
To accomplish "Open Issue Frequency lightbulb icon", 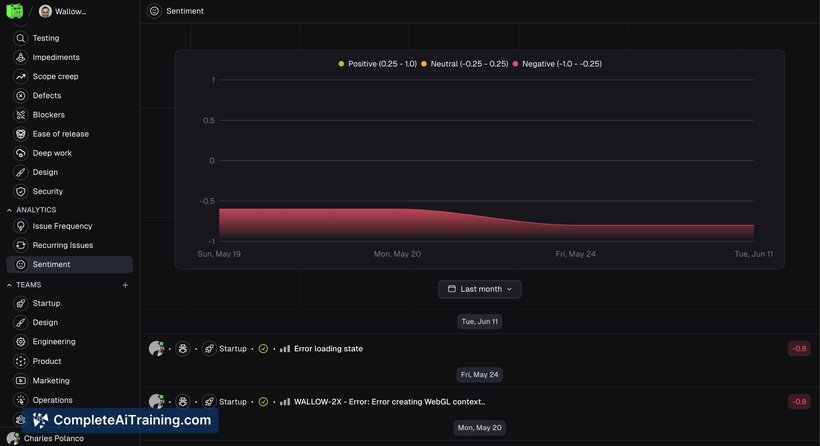I will point(20,226).
